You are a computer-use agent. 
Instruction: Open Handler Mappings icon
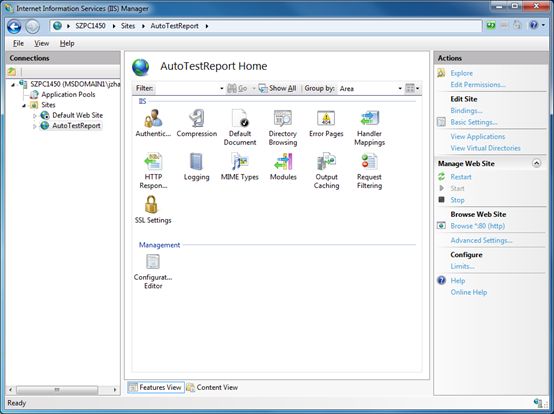pos(369,118)
